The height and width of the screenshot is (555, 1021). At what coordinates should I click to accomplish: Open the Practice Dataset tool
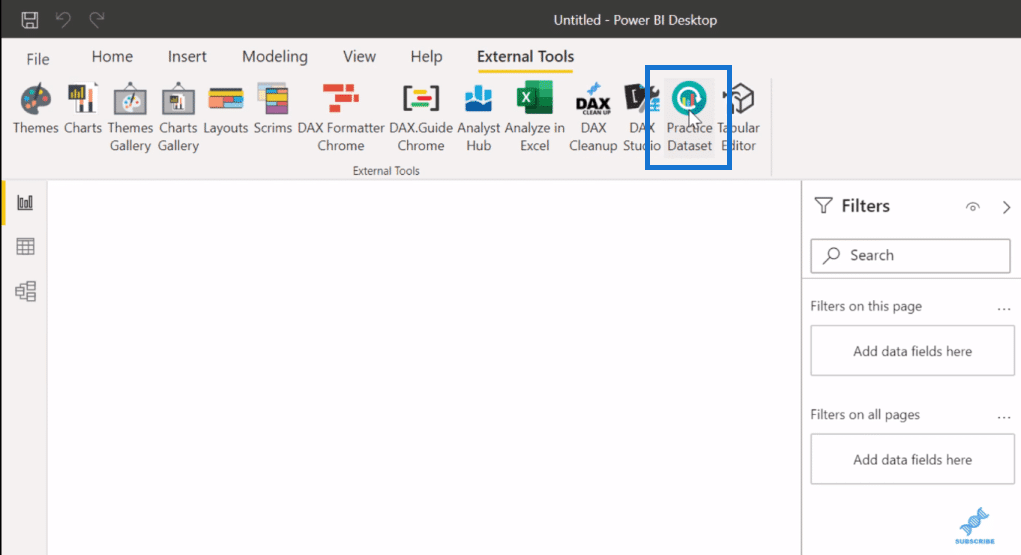tap(689, 118)
